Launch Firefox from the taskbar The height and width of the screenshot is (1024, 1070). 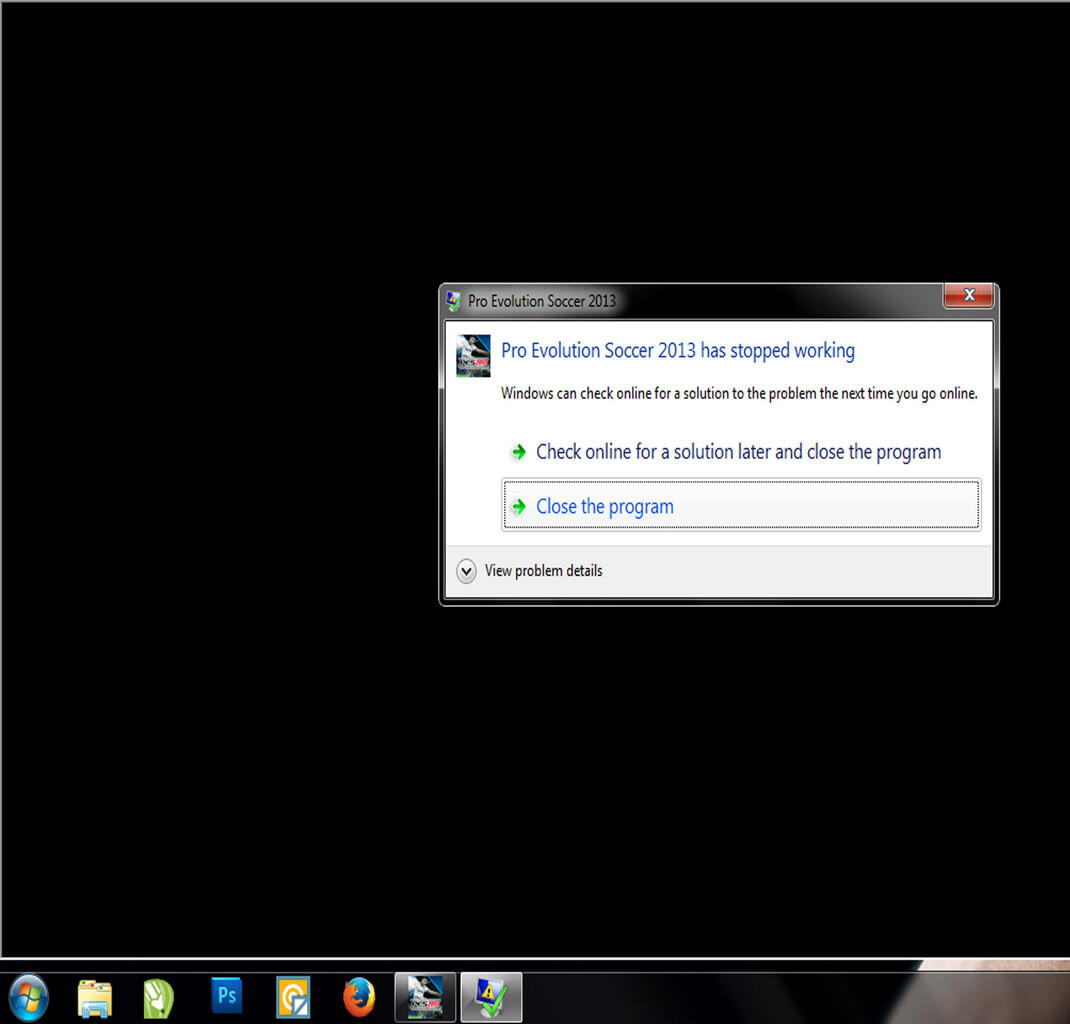point(359,997)
